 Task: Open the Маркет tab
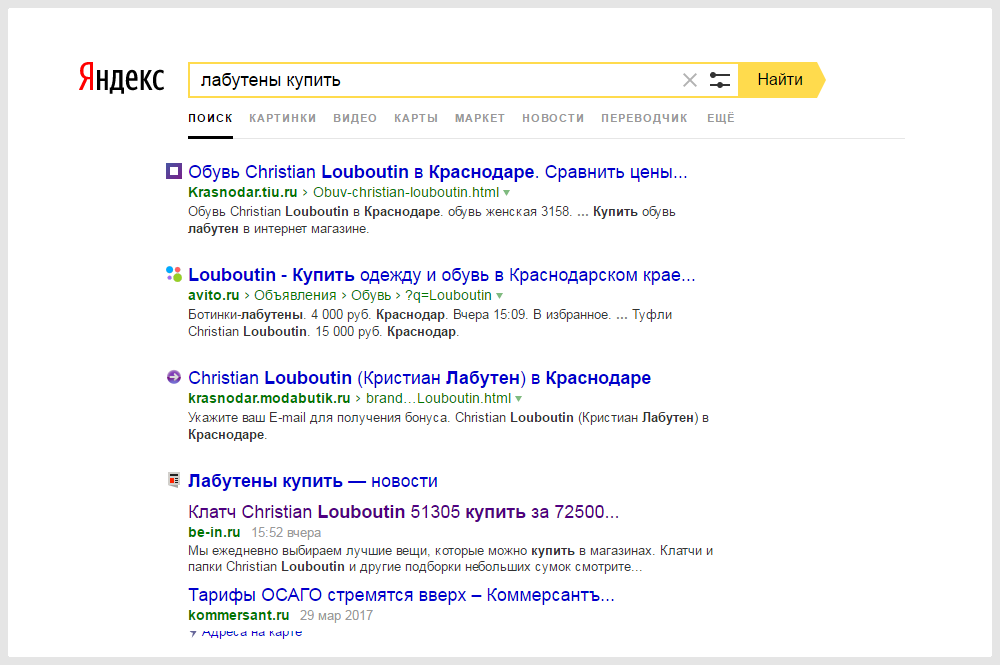tap(480, 118)
